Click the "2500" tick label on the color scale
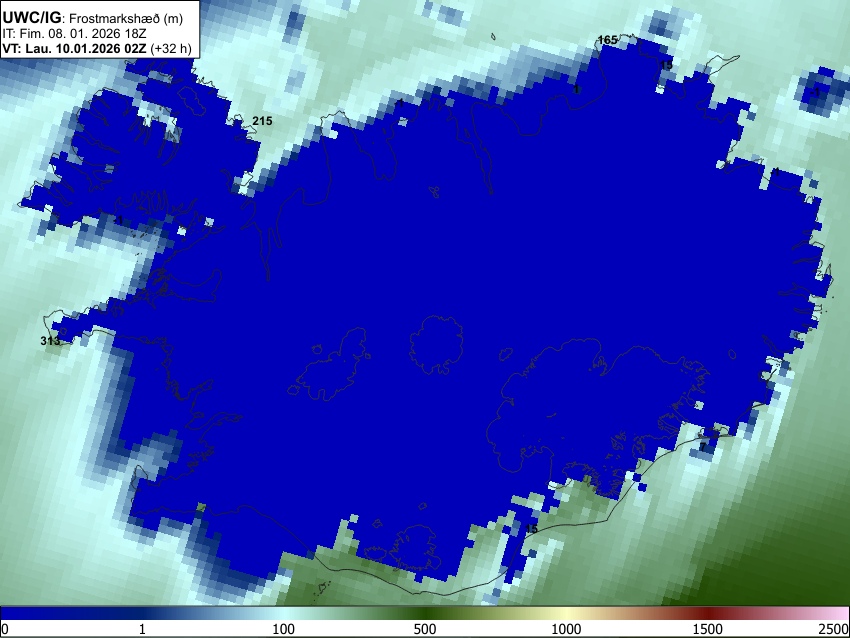Viewport: 850px width, 638px height. 834,629
